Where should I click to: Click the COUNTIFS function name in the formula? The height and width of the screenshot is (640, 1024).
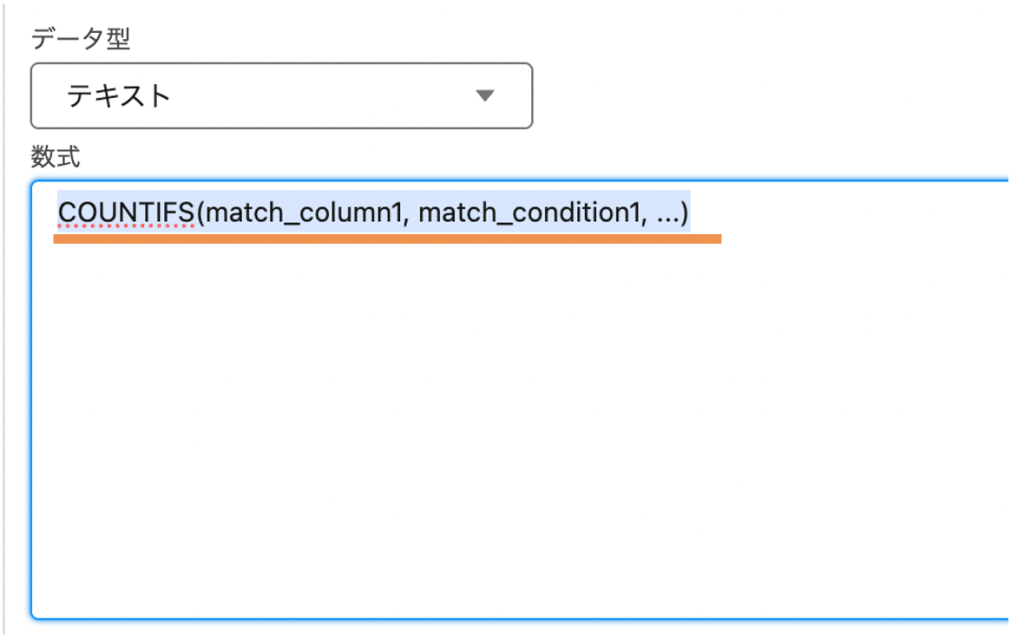pyautogui.click(x=126, y=213)
